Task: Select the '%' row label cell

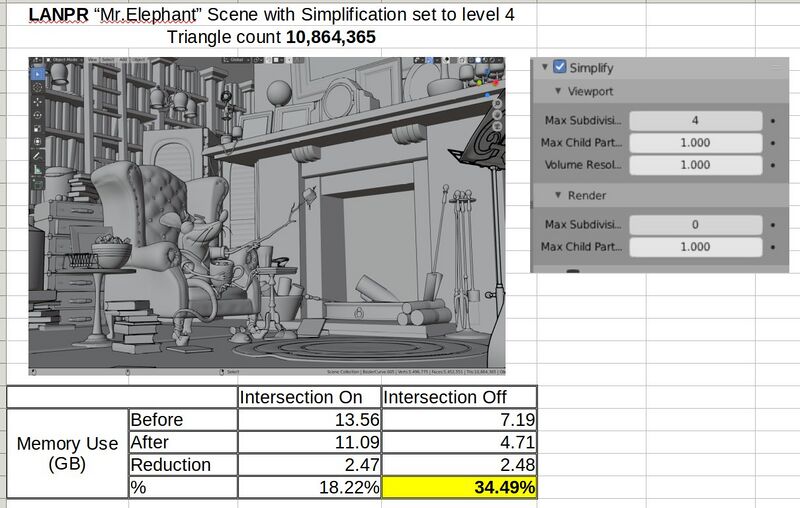Action: (x=183, y=487)
